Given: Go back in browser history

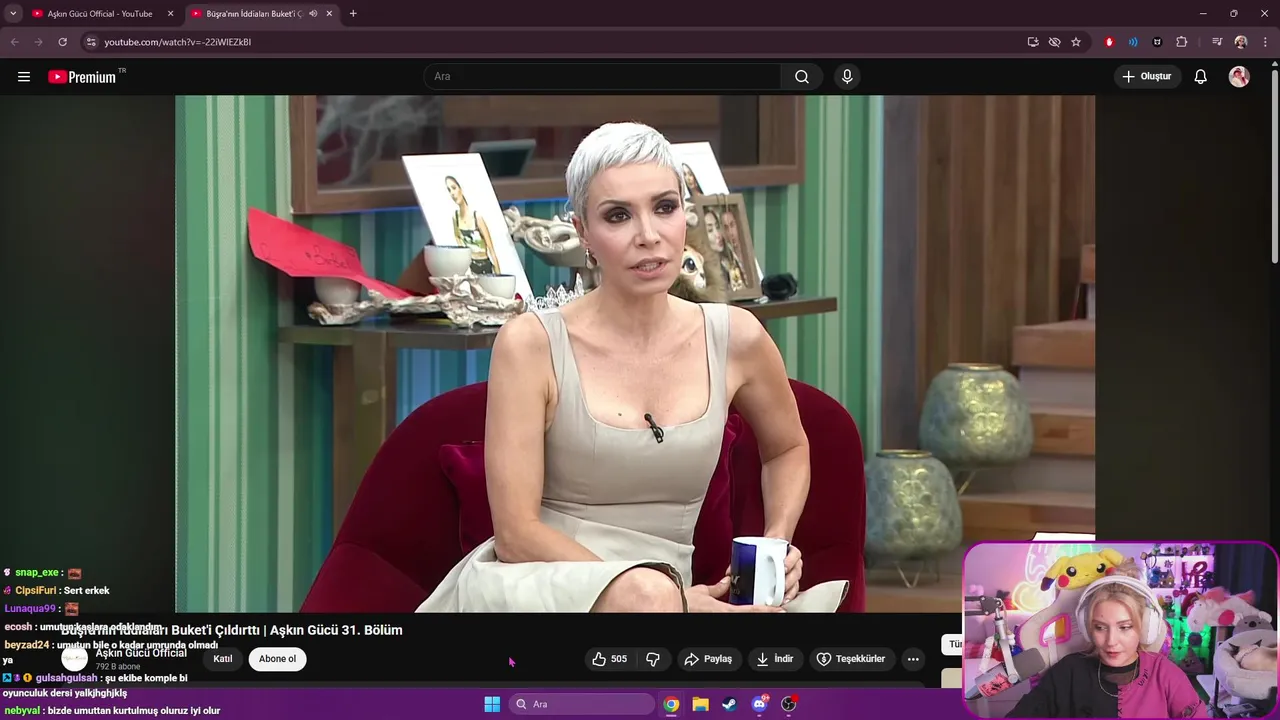Looking at the screenshot, I should click(x=15, y=42).
